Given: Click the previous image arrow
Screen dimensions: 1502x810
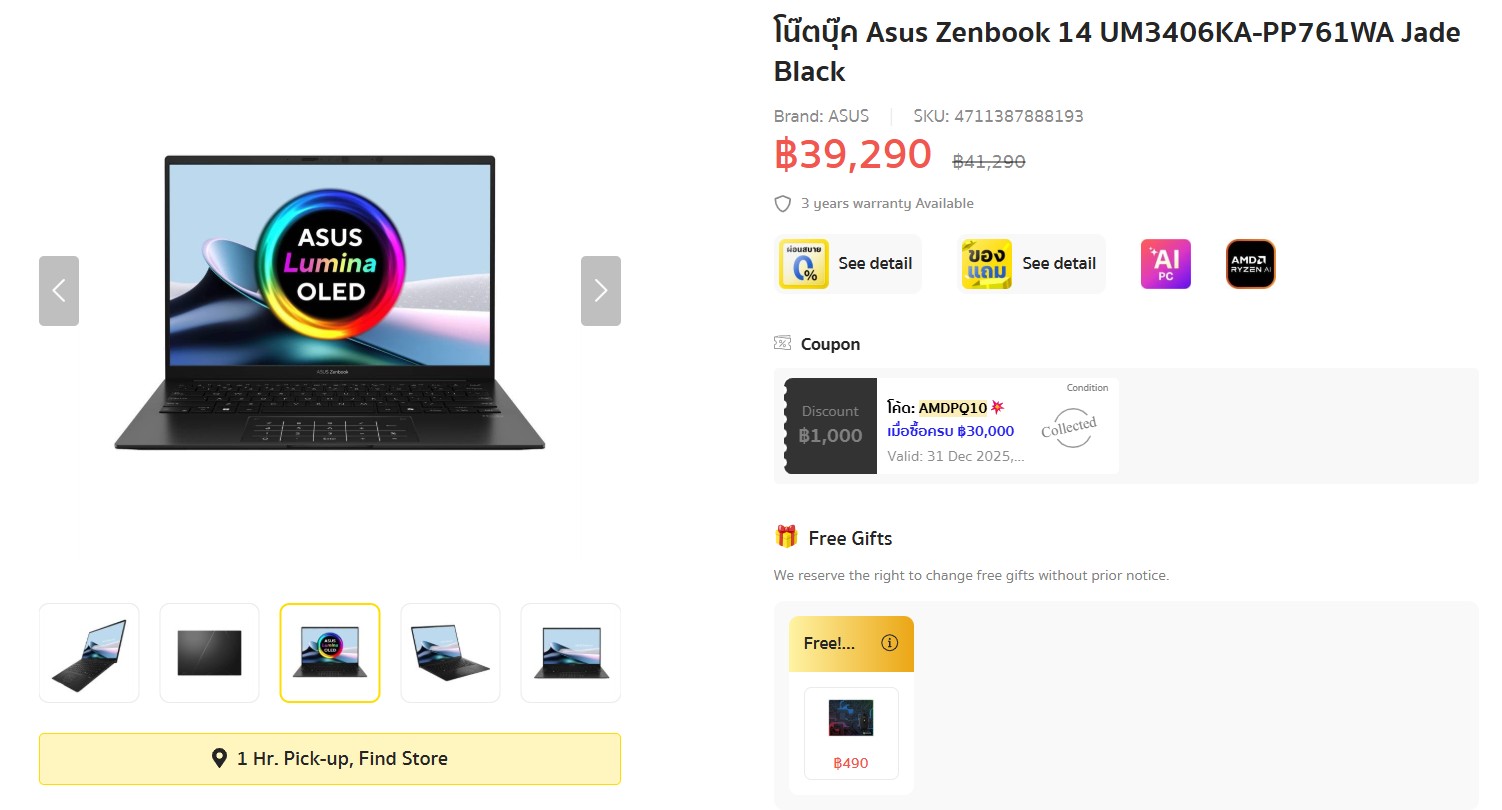Looking at the screenshot, I should point(59,291).
